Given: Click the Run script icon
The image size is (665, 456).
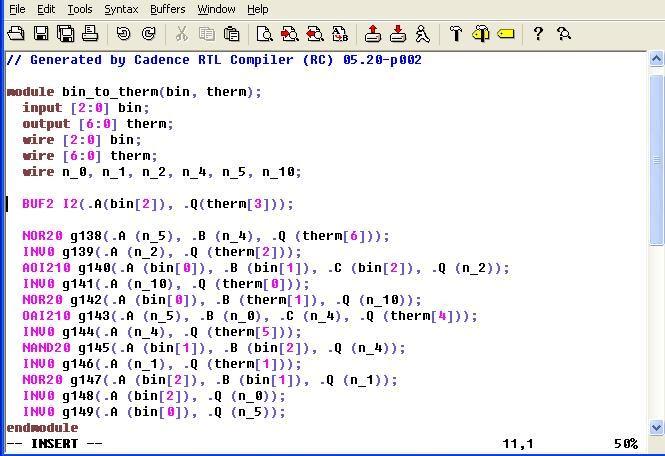Looking at the screenshot, I should point(422,34).
